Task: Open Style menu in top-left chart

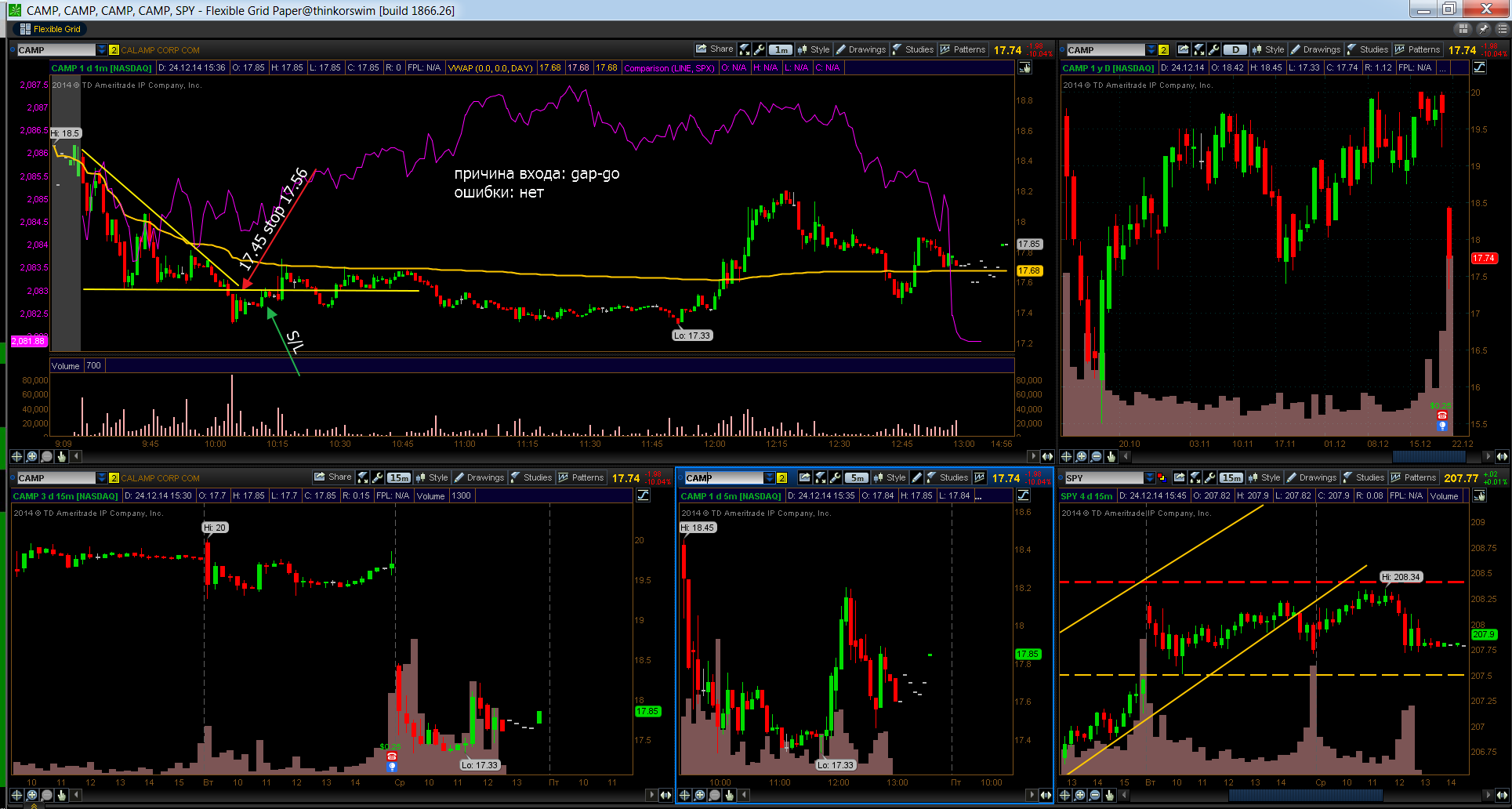Action: pyautogui.click(x=814, y=49)
